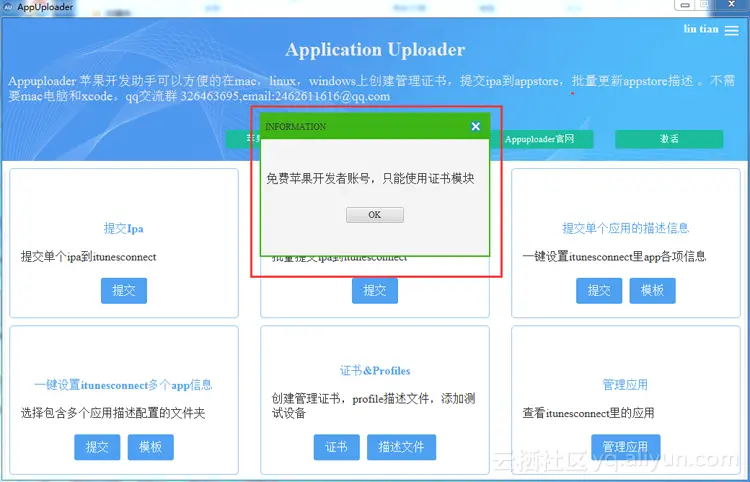The height and width of the screenshot is (482, 750).
Task: Select the 提交Ipa card title
Action: (x=123, y=229)
